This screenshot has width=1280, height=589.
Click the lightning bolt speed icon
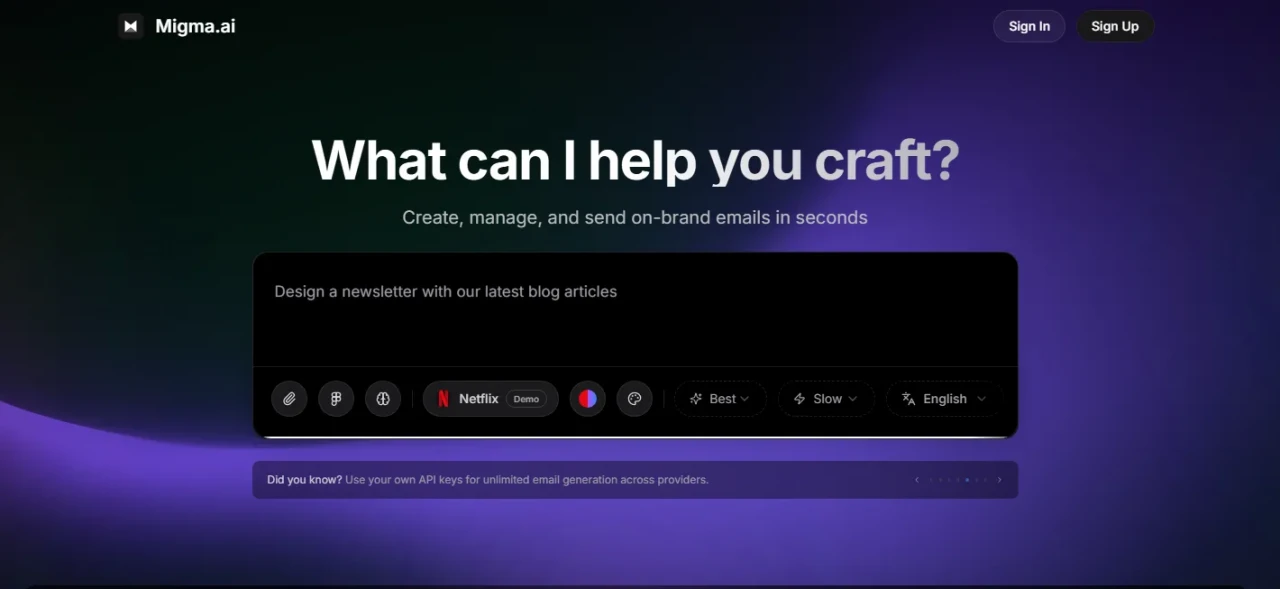[799, 399]
